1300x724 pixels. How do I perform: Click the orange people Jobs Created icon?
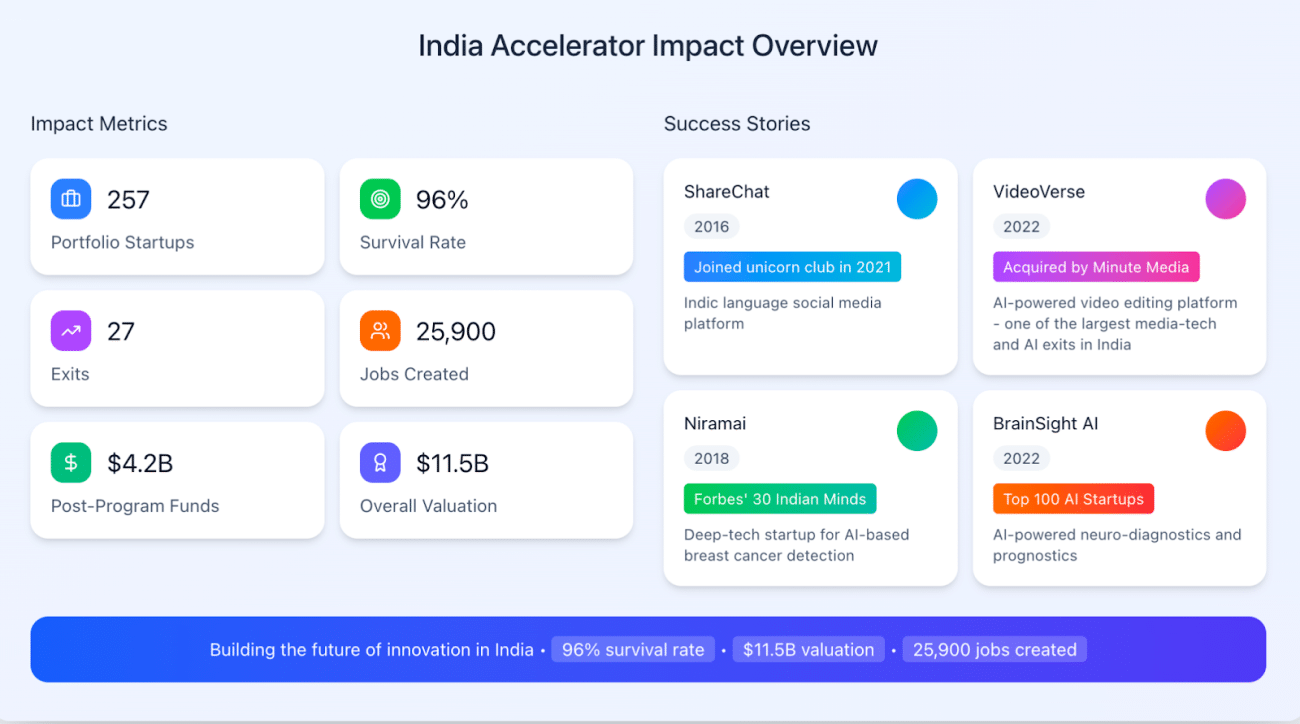(x=380, y=331)
